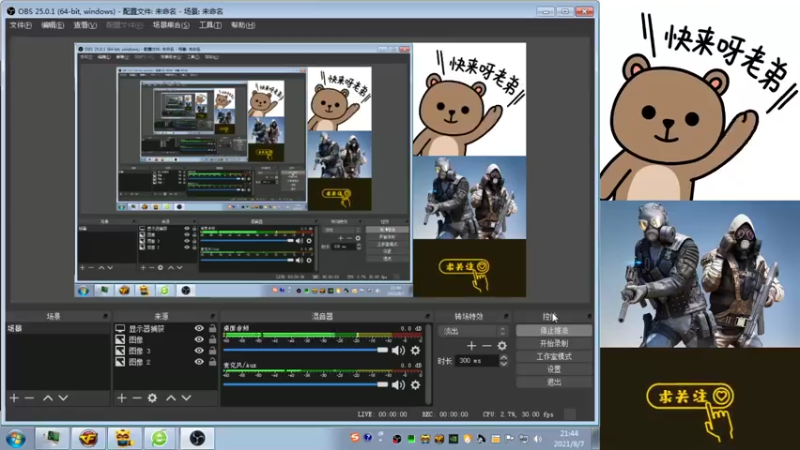Lock the 图像 source
This screenshot has width=800, height=450.
click(x=213, y=340)
